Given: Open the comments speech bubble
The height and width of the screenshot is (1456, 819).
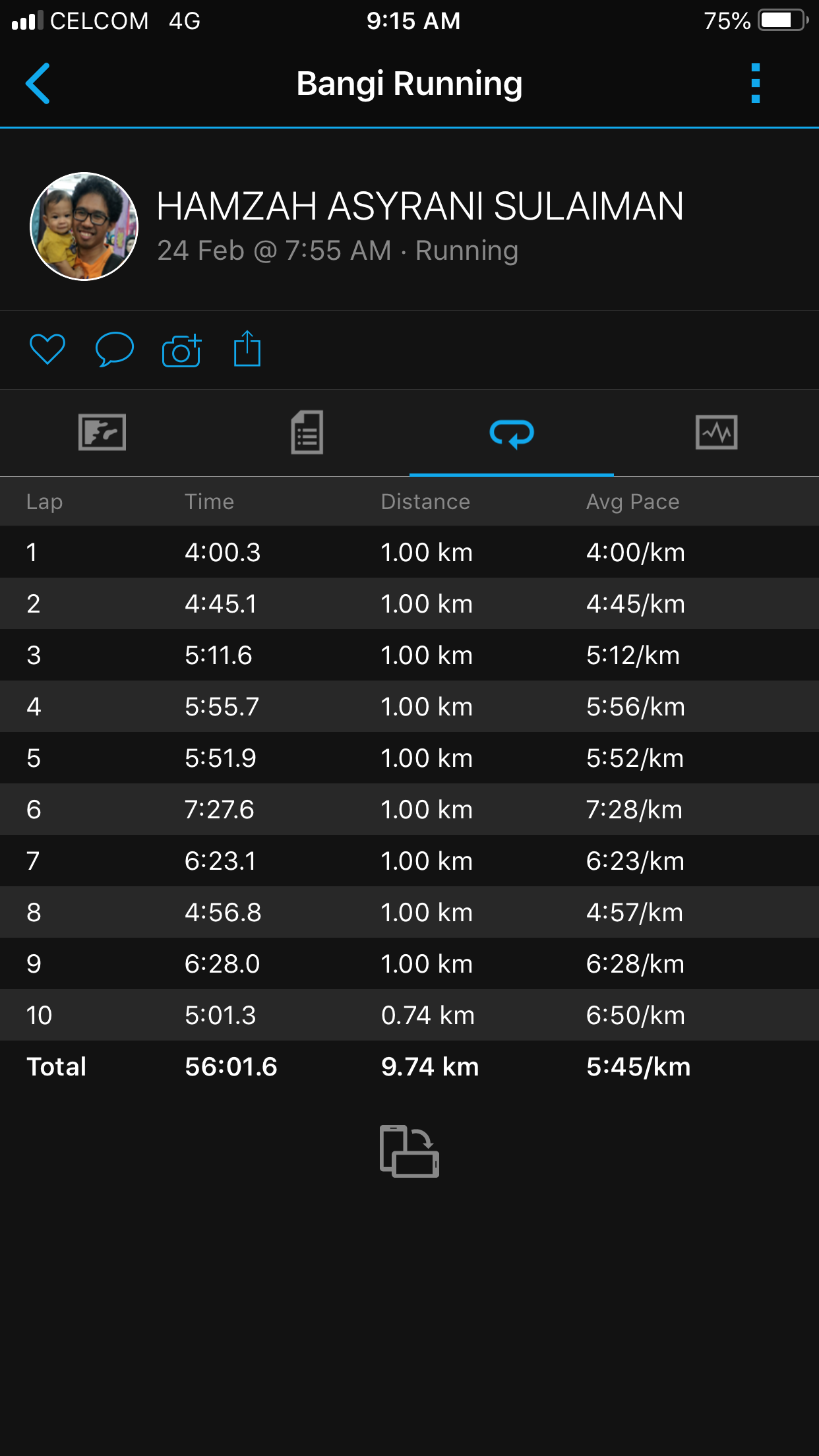Looking at the screenshot, I should point(114,349).
